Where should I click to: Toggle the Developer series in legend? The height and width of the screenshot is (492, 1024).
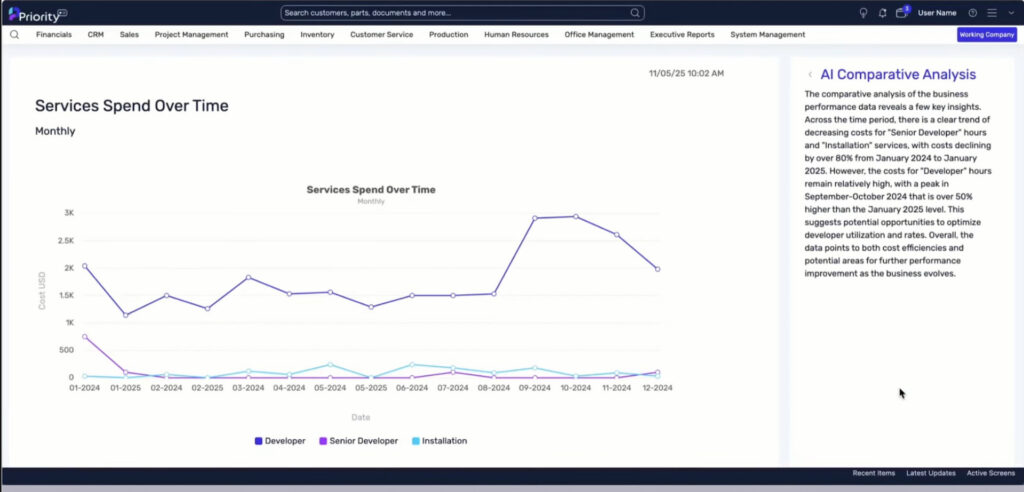(x=280, y=441)
